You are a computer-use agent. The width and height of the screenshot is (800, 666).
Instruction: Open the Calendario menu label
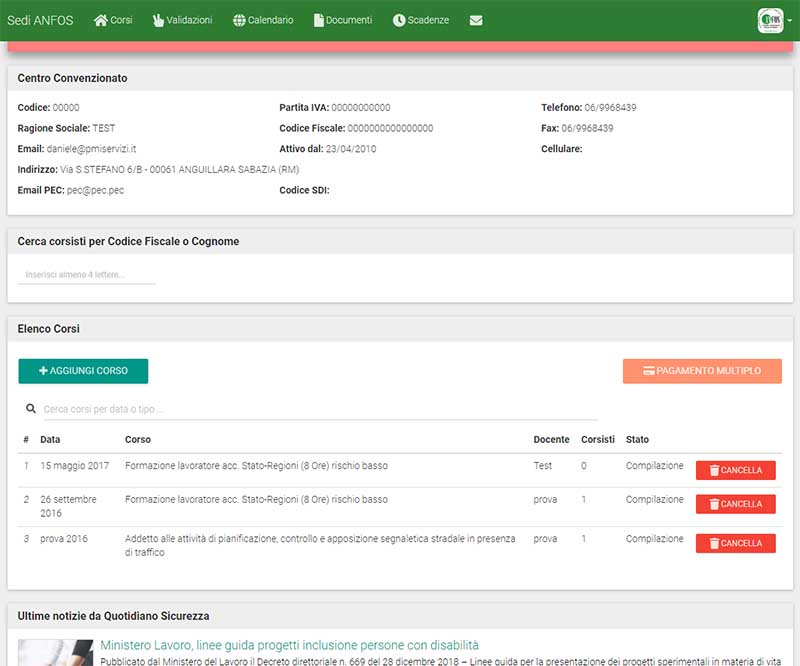click(x=270, y=20)
